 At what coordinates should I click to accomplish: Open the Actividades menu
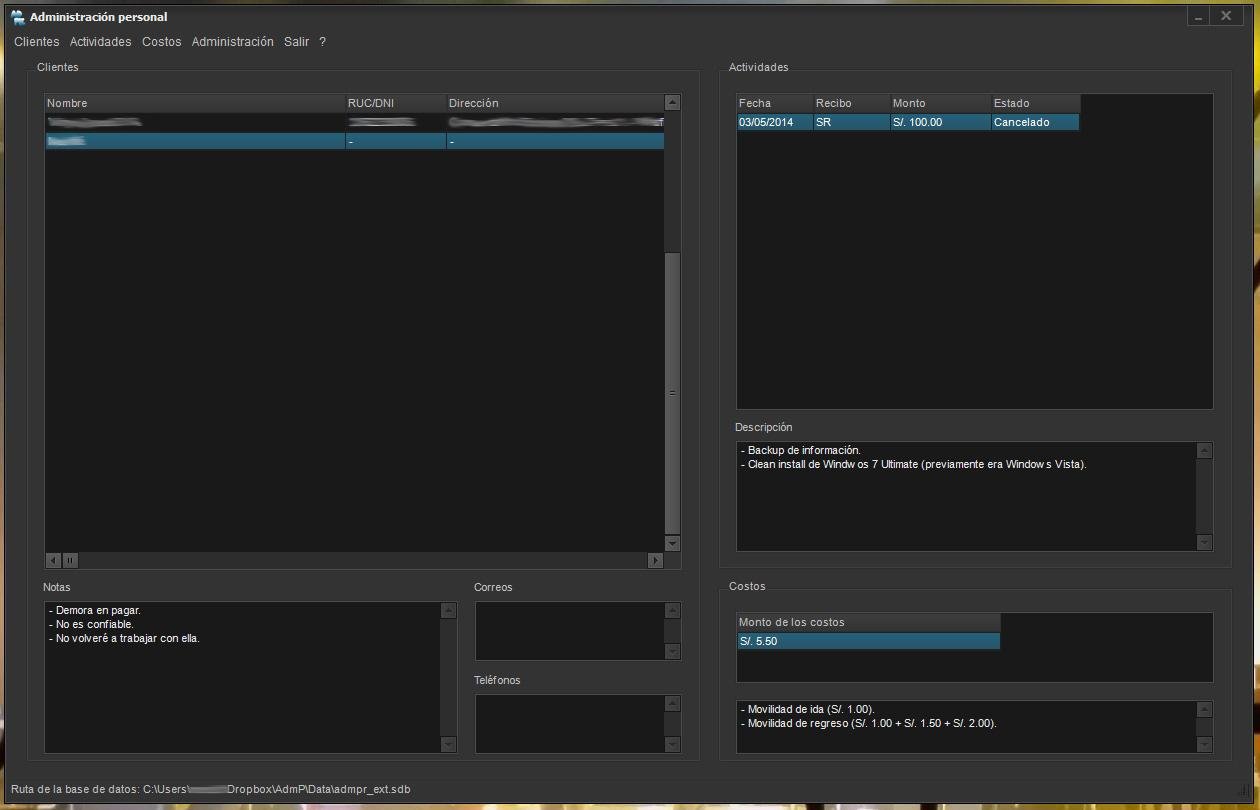click(100, 42)
